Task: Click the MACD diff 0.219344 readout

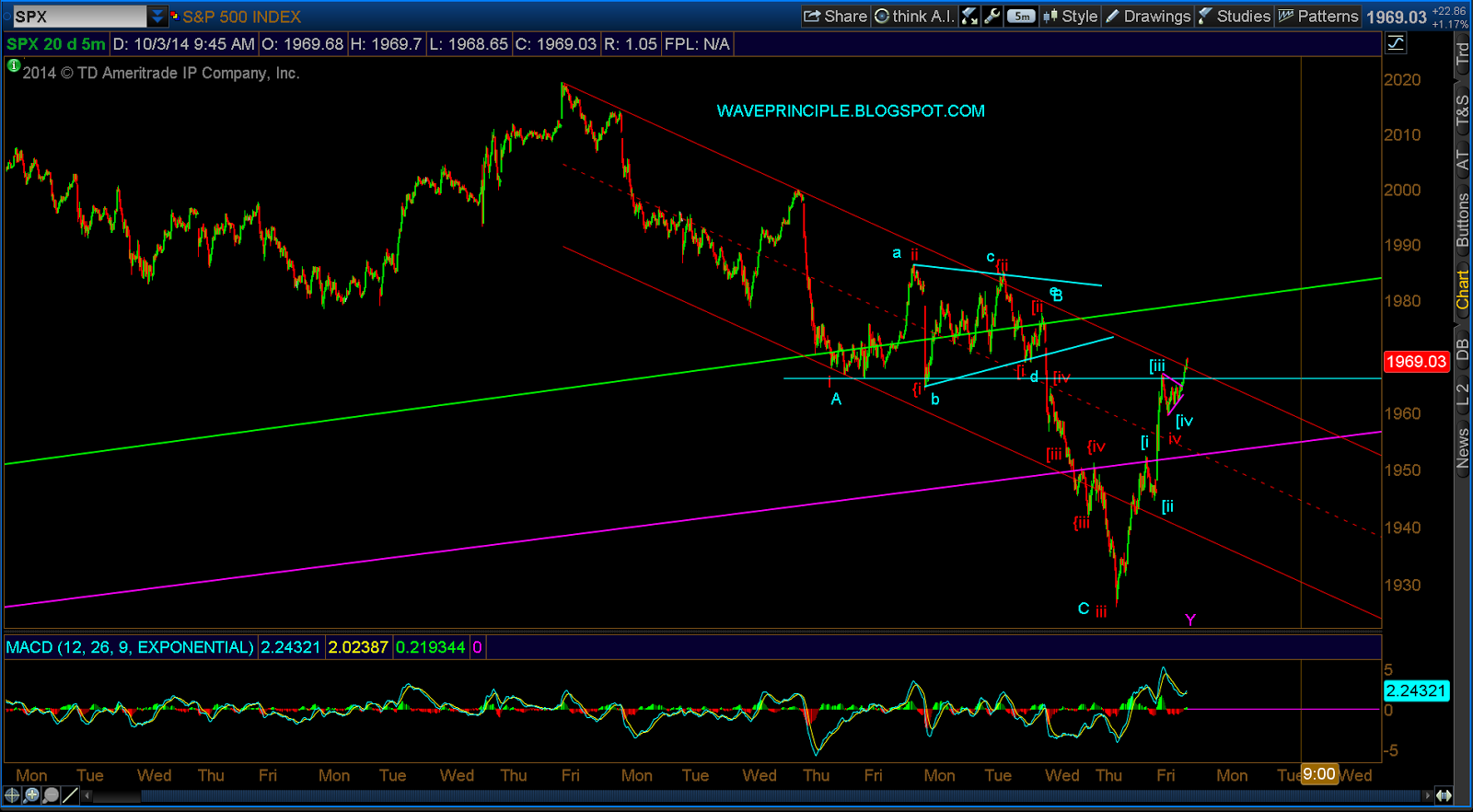Action: 431,647
